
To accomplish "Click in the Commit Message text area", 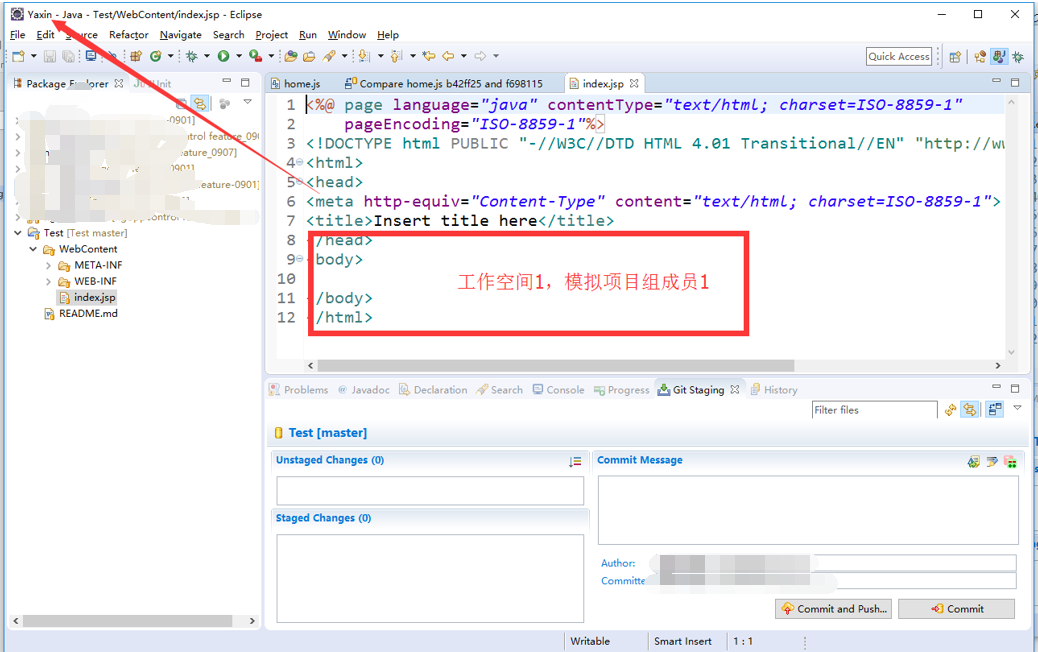I will coord(808,510).
